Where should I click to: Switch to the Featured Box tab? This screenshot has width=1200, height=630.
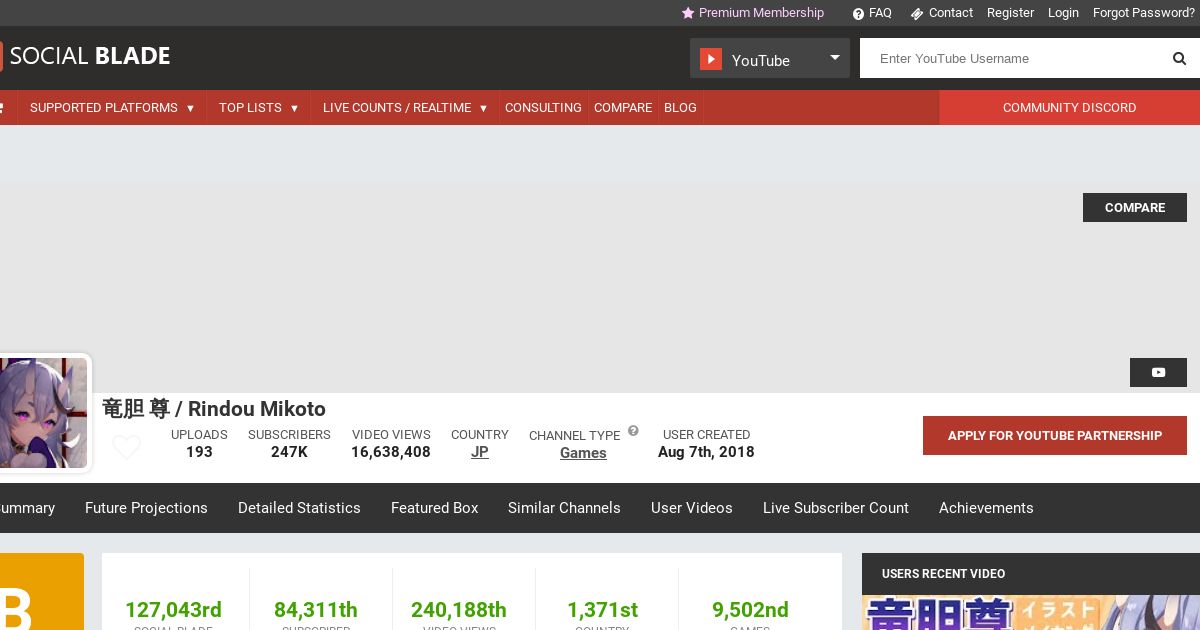pyautogui.click(x=435, y=508)
